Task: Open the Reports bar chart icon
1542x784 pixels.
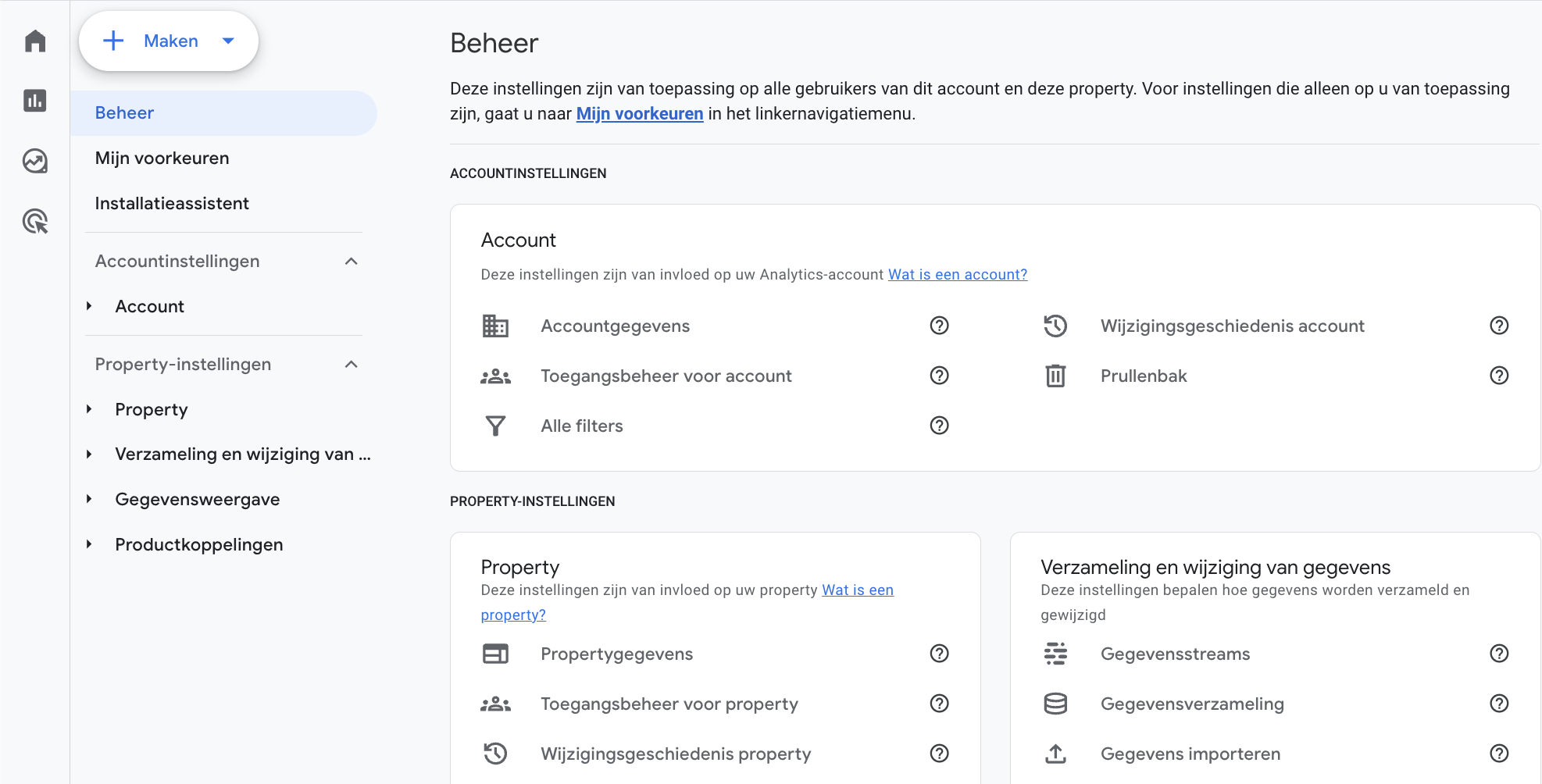Action: click(x=35, y=101)
